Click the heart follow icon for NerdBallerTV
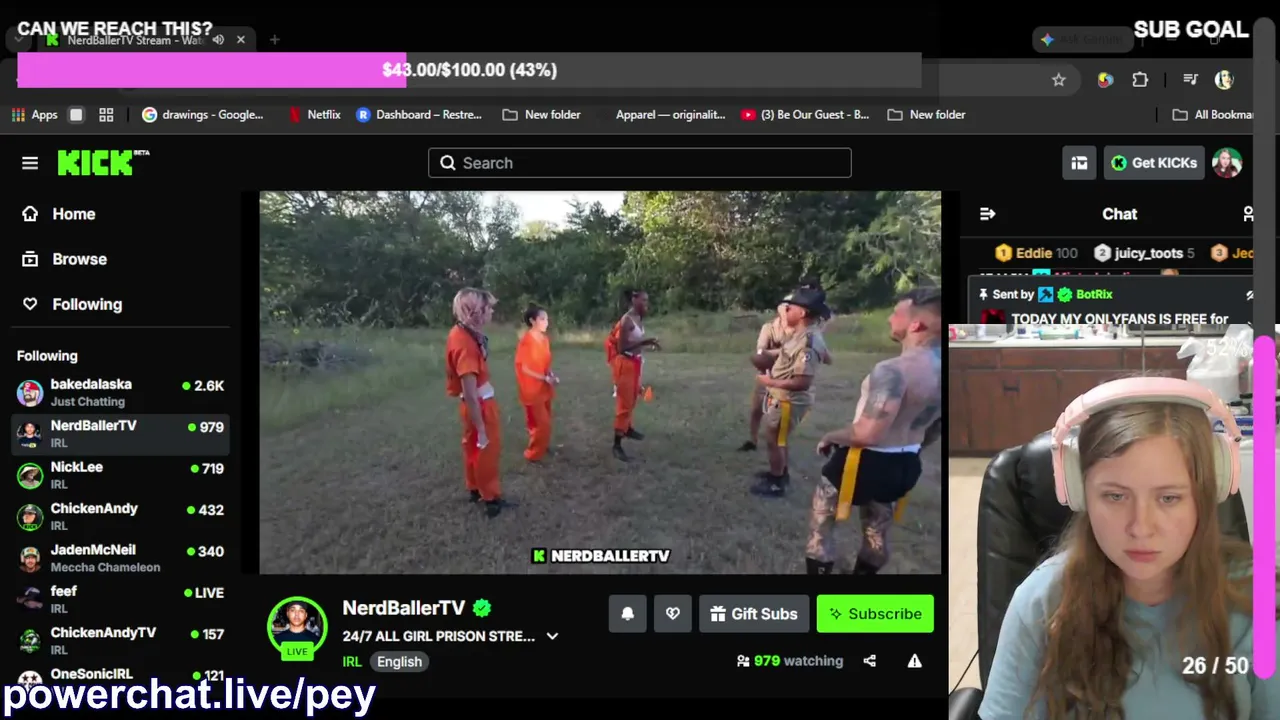 [673, 614]
